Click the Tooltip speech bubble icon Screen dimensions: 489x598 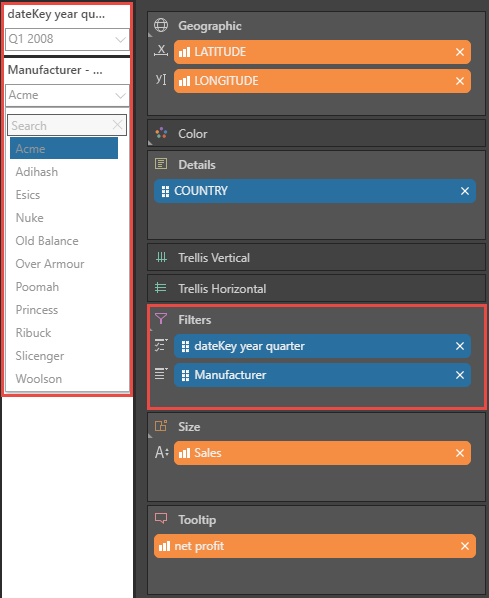(x=161, y=518)
